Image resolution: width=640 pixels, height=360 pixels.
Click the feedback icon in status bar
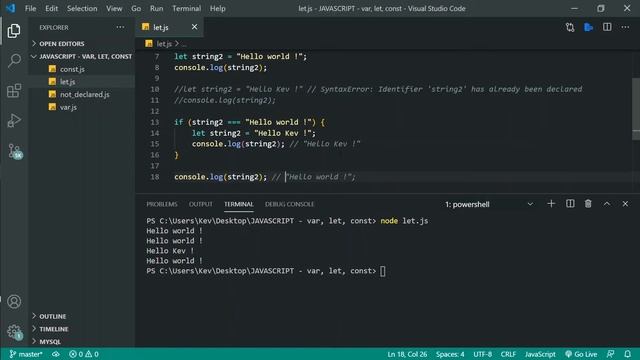(611, 354)
